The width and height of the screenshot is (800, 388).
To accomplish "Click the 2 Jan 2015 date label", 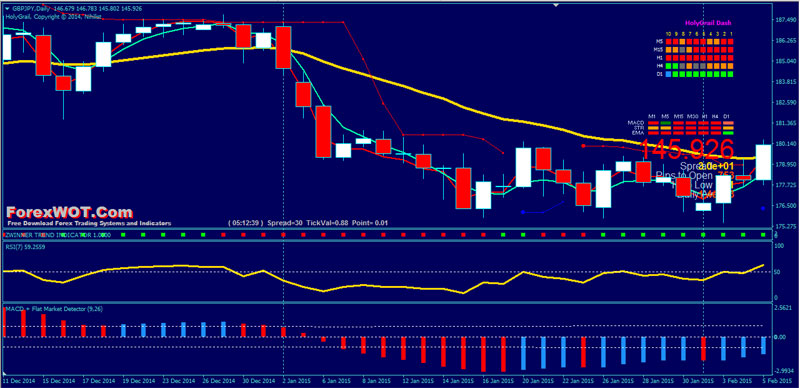I will (x=298, y=381).
